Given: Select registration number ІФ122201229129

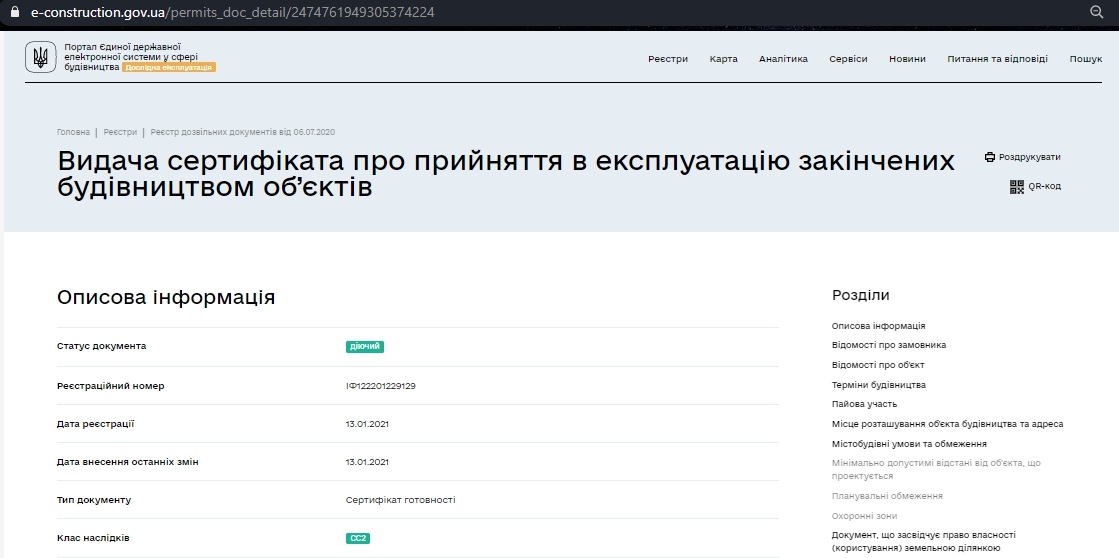Looking at the screenshot, I should tap(380, 386).
